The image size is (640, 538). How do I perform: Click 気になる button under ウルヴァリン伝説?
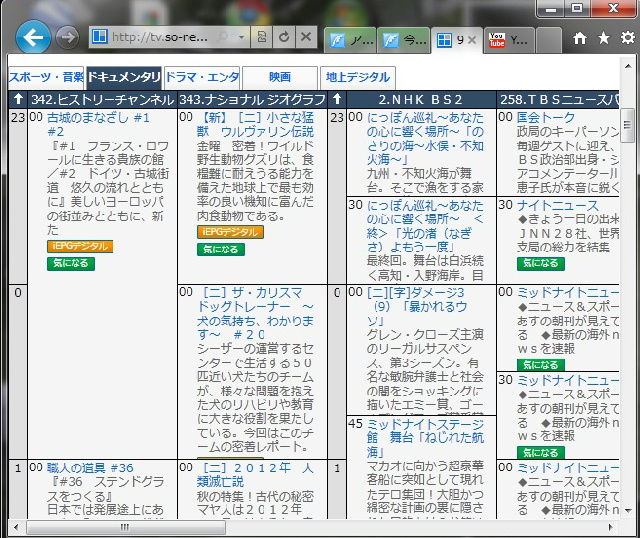221,249
